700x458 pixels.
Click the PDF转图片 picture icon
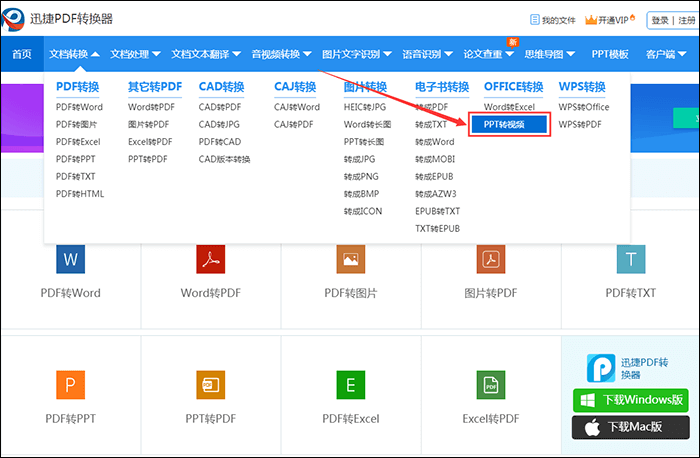[351, 259]
